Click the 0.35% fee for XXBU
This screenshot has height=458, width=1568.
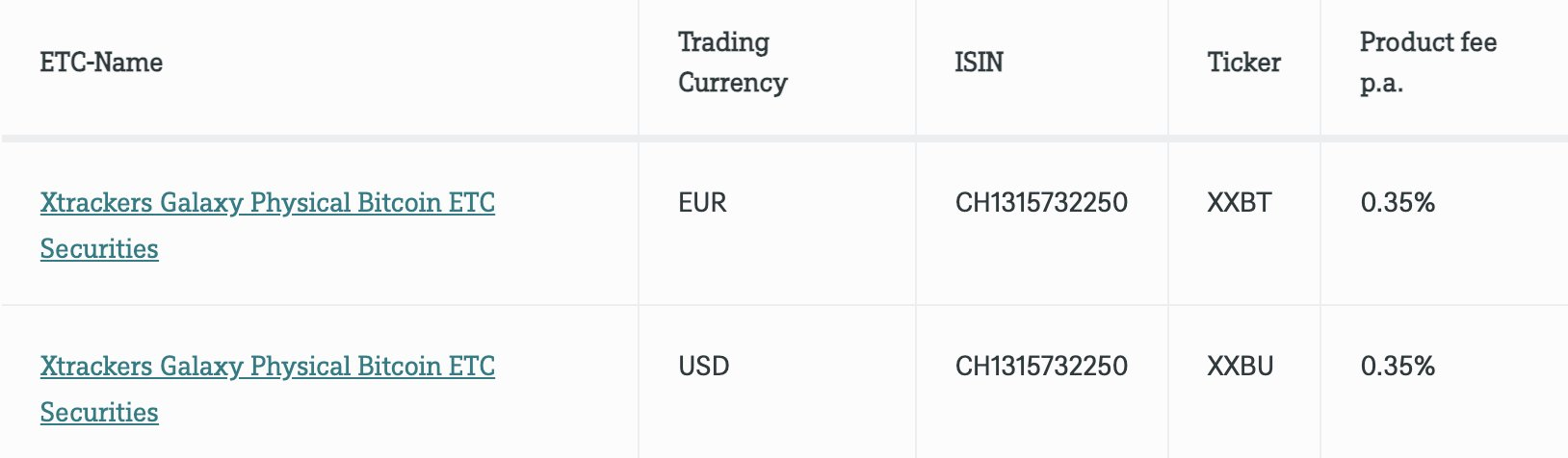1398,367
